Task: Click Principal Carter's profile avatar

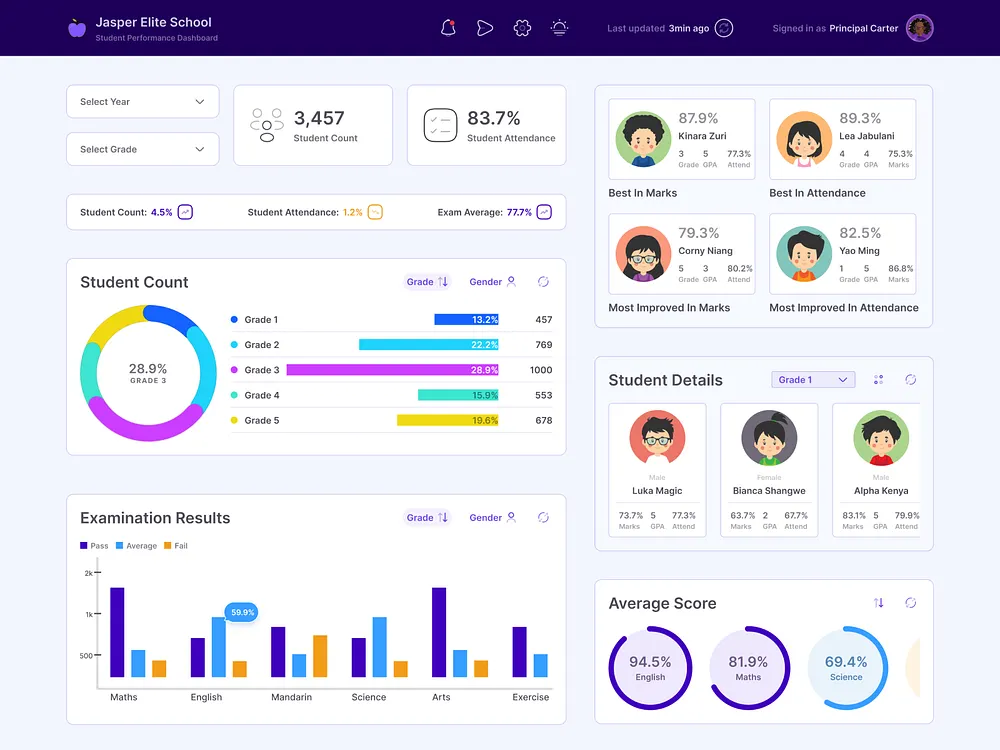Action: [918, 27]
